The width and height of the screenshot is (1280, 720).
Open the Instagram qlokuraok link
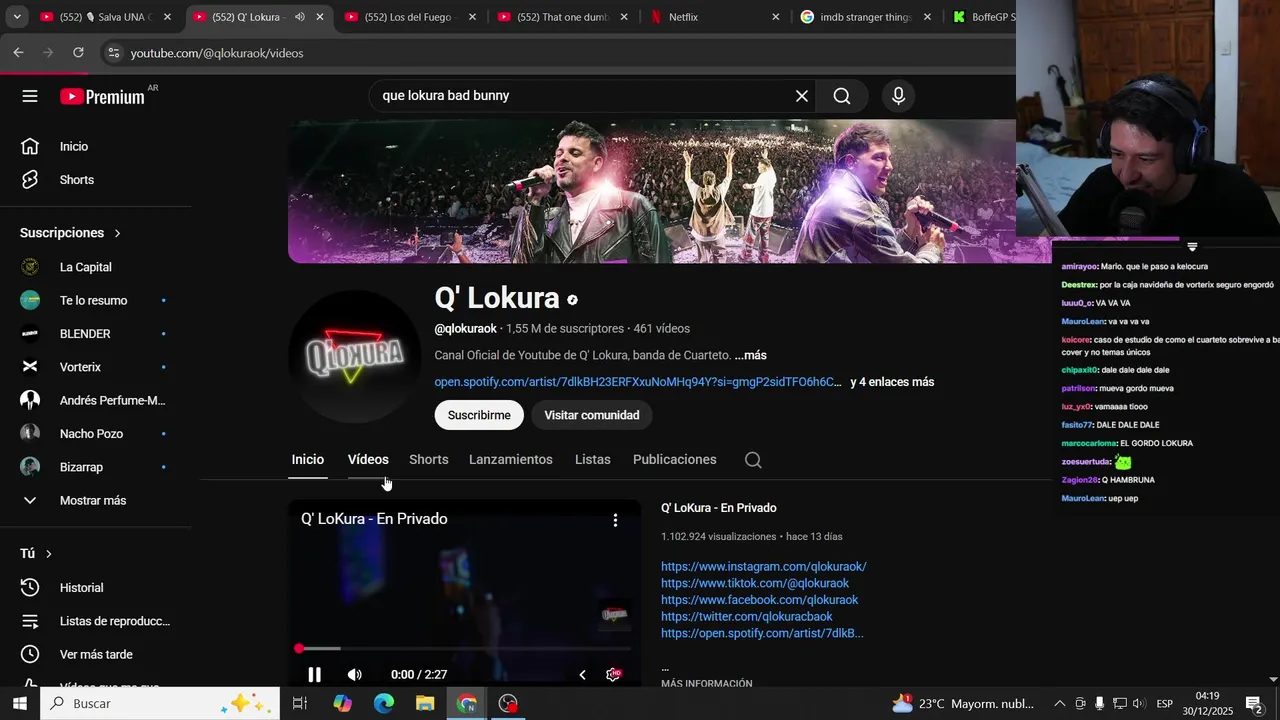[x=764, y=567]
